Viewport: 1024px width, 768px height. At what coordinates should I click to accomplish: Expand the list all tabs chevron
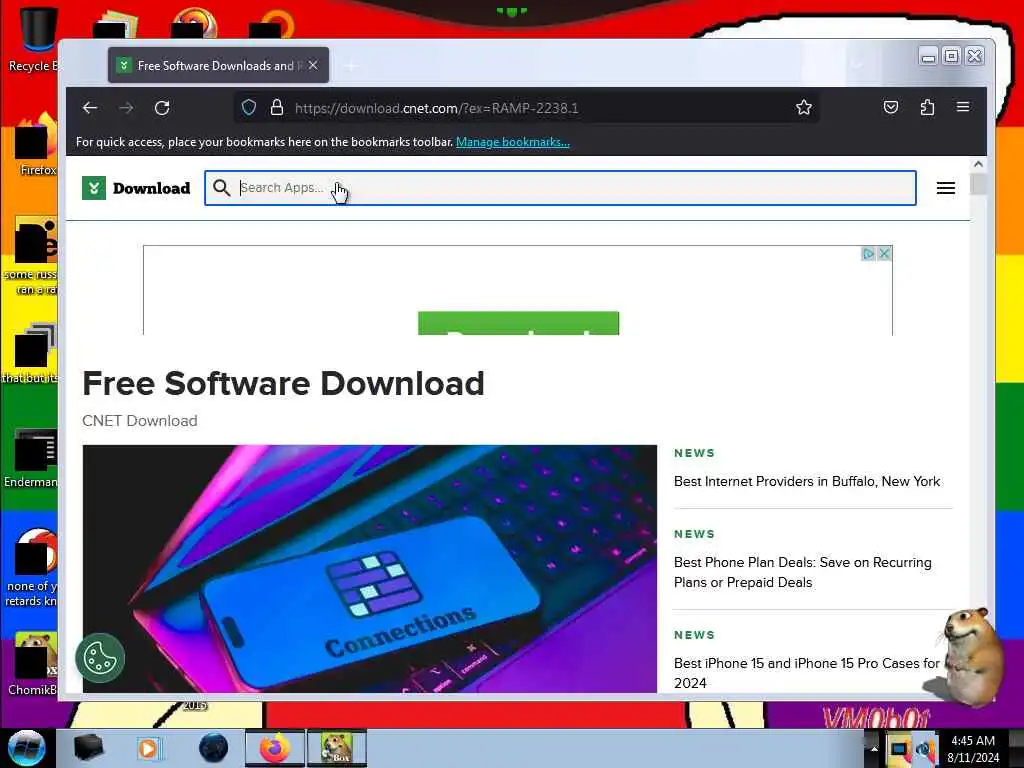coord(857,65)
